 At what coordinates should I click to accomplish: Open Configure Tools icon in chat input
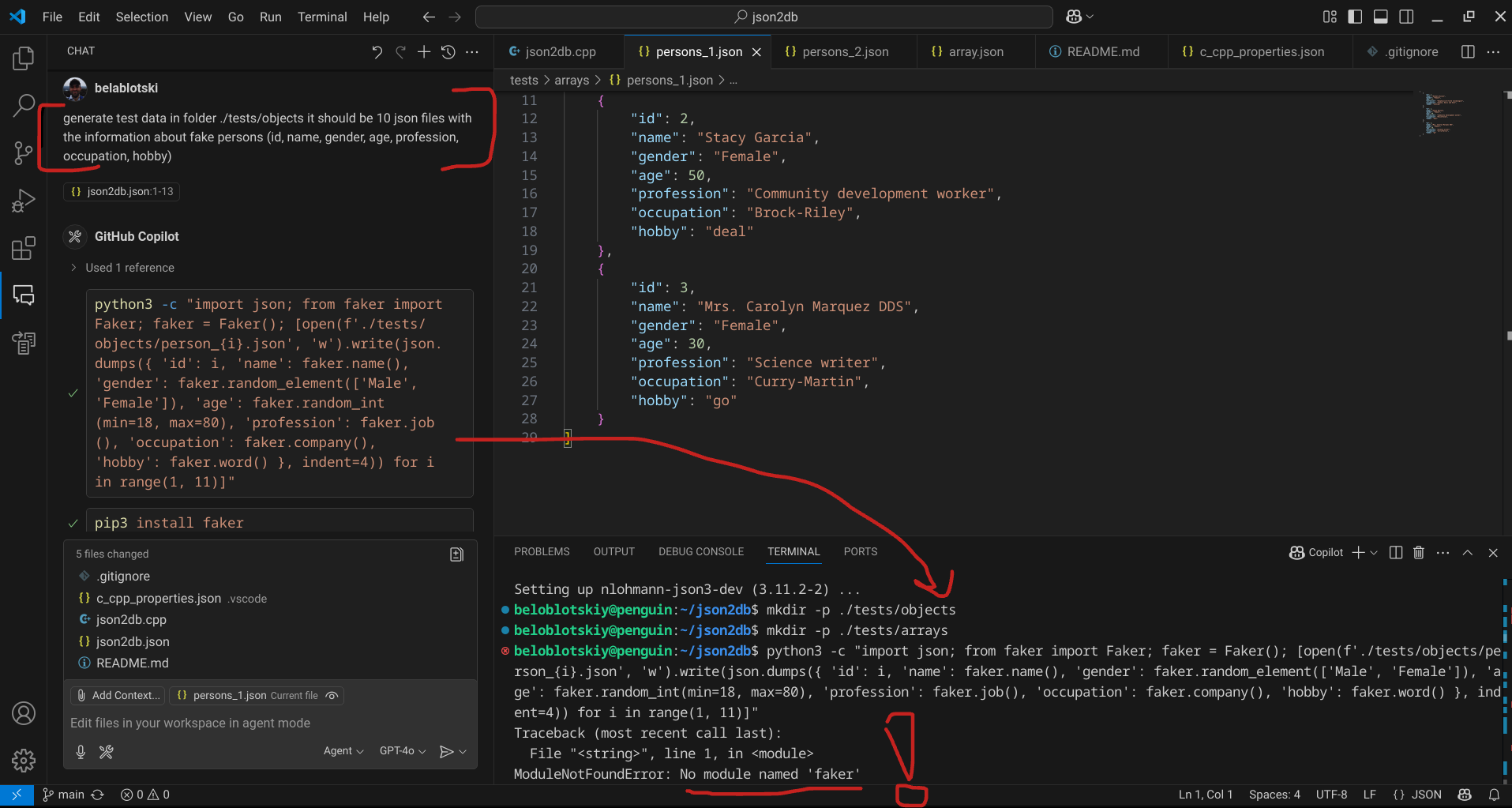(106, 751)
